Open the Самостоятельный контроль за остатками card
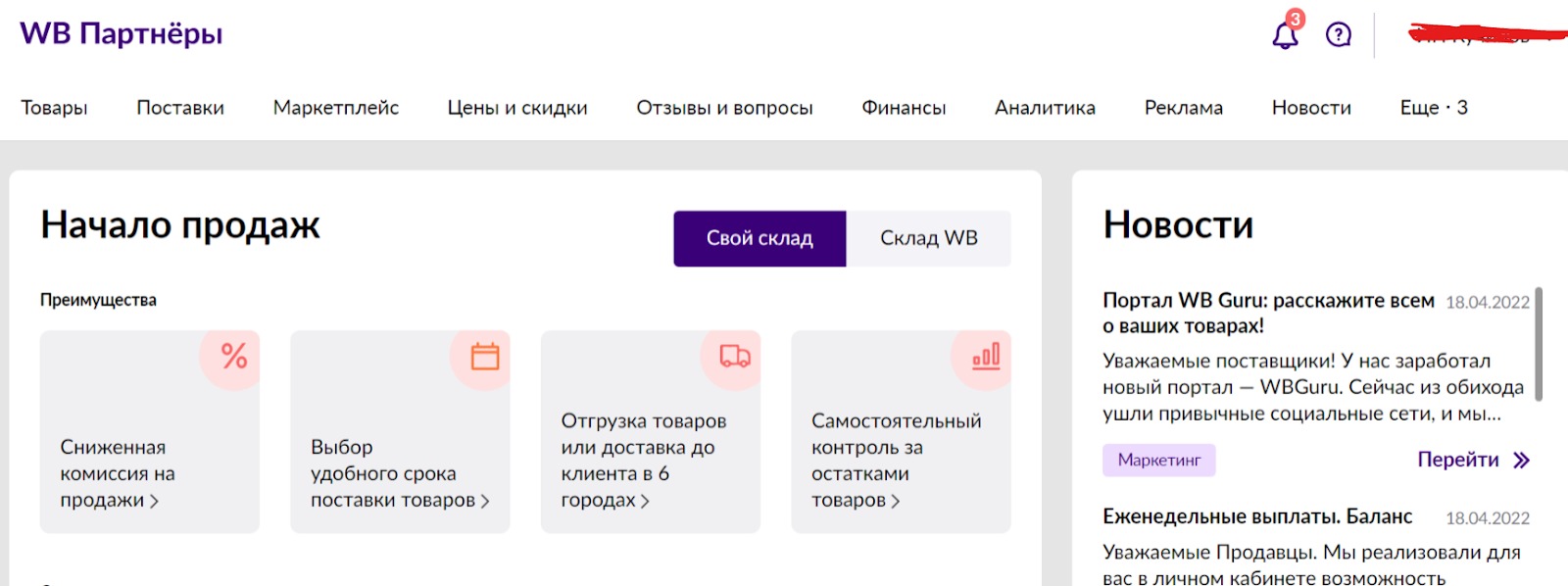Viewport: 1568px width, 586px height. pyautogui.click(x=901, y=431)
